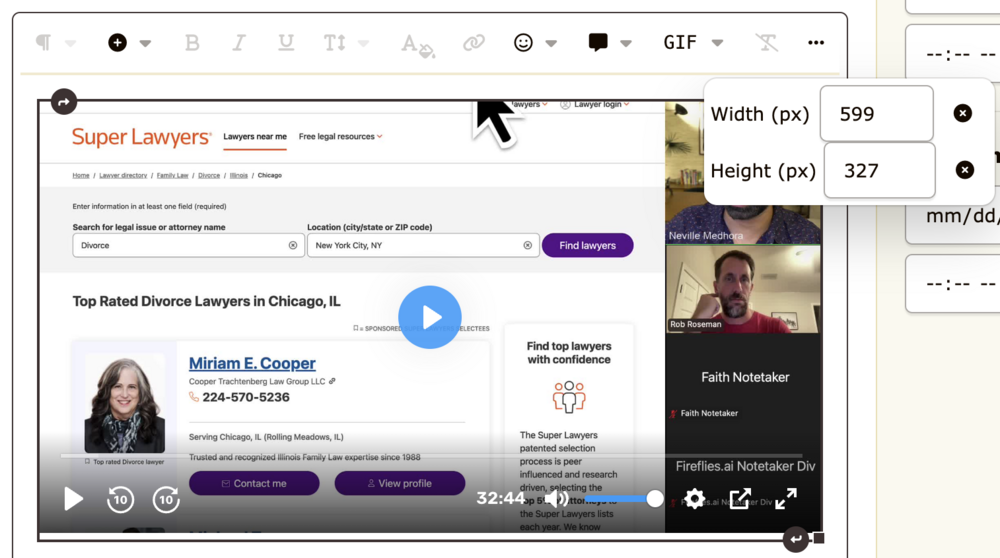Adjust the volume slider
Screen dimensions: 1000x558
click(x=623, y=499)
